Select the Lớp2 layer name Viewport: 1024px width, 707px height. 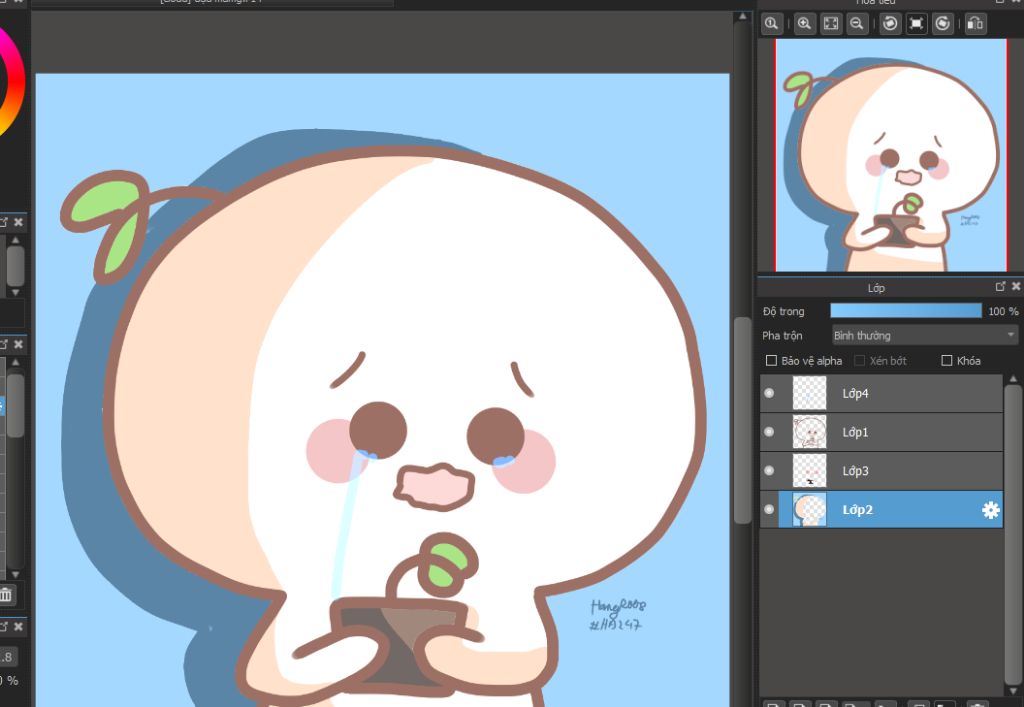[x=857, y=509]
